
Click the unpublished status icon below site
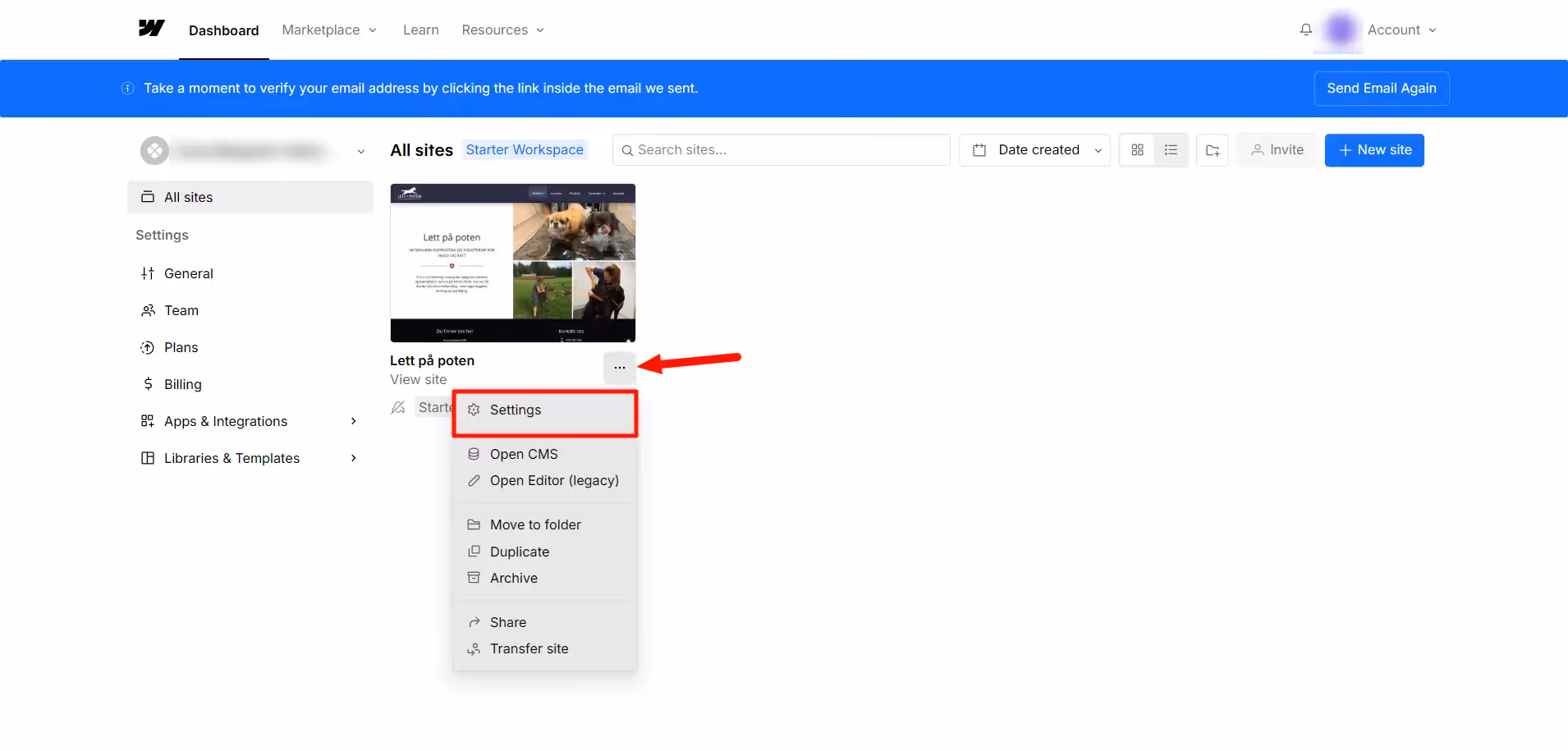[398, 407]
